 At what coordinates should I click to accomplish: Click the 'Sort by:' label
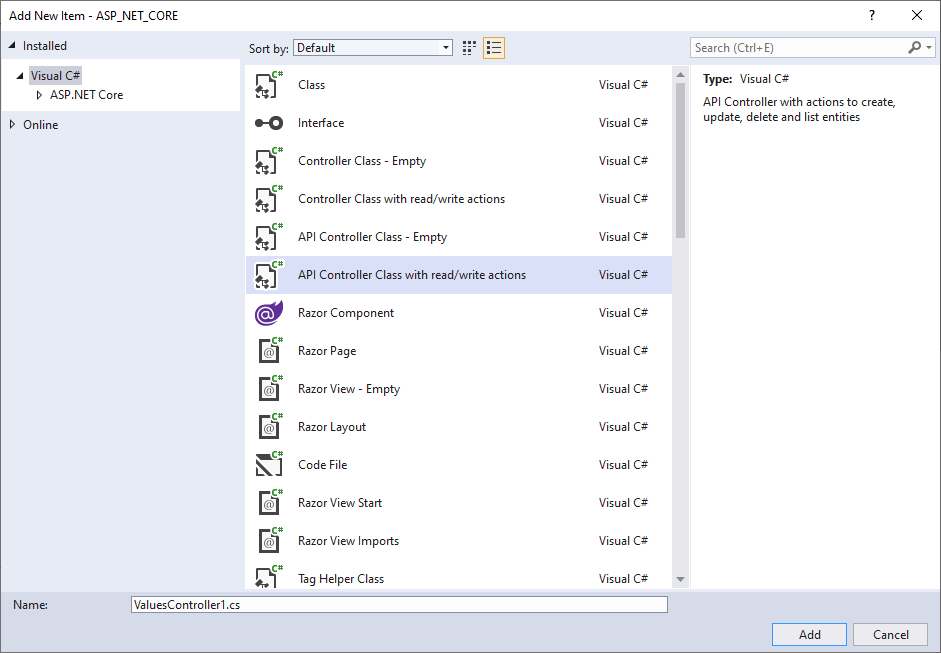[268, 49]
